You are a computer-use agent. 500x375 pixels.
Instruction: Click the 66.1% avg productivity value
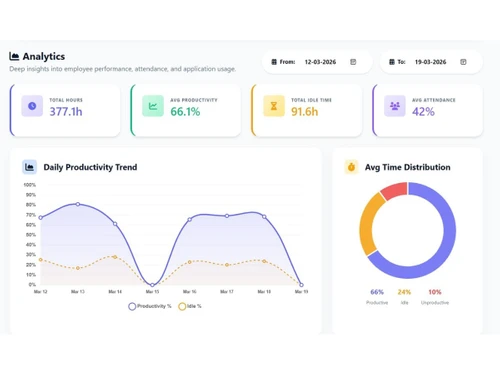(185, 112)
